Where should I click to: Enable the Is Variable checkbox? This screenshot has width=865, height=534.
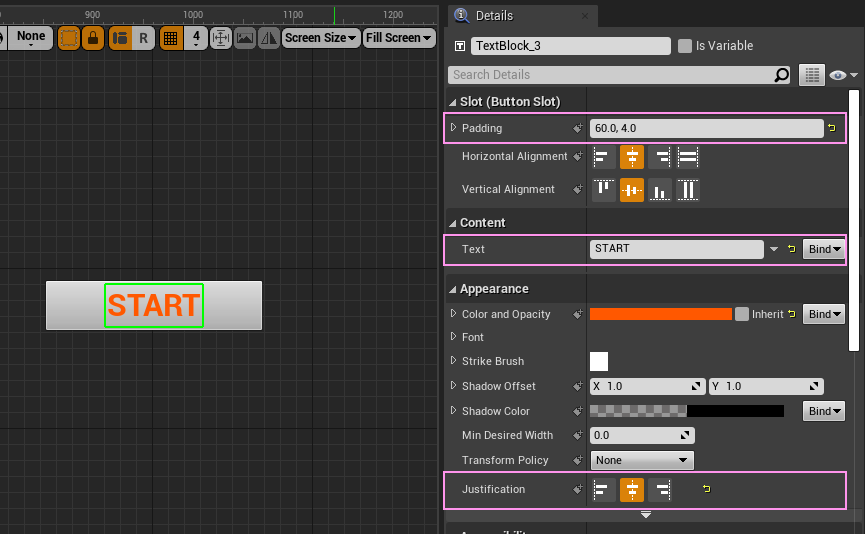[x=685, y=46]
